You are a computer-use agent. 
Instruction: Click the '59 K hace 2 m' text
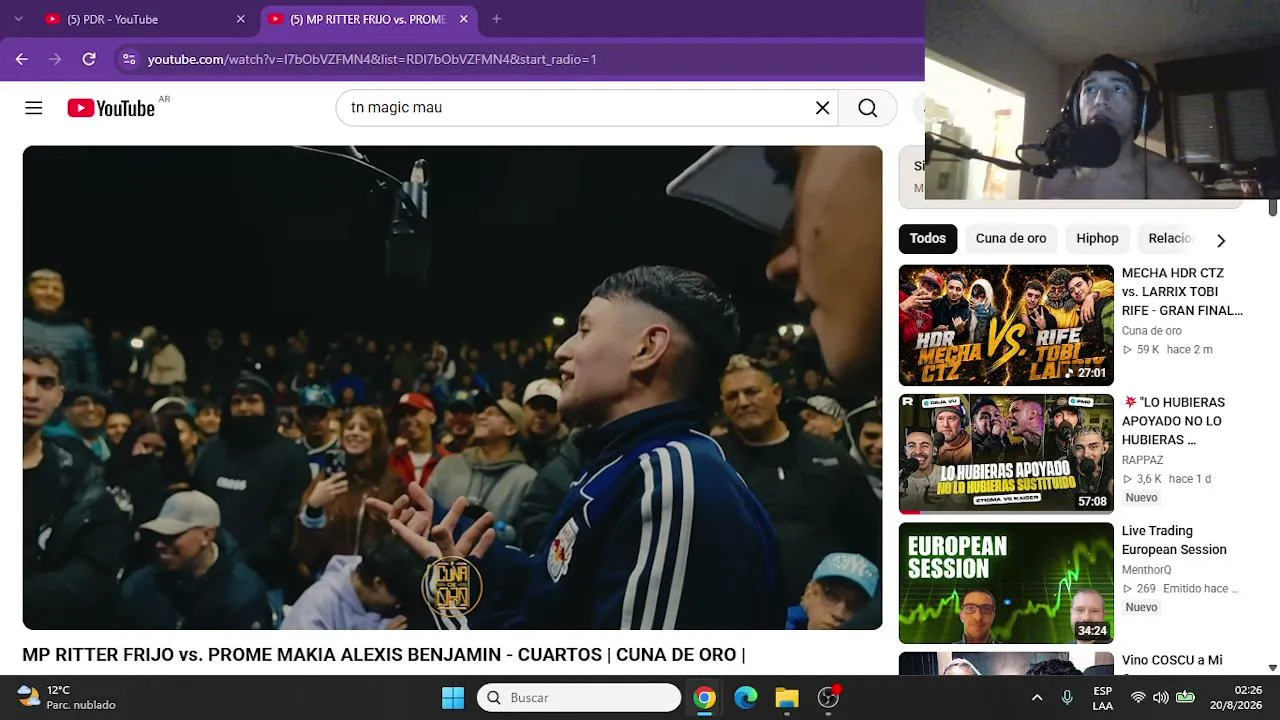tap(1167, 350)
